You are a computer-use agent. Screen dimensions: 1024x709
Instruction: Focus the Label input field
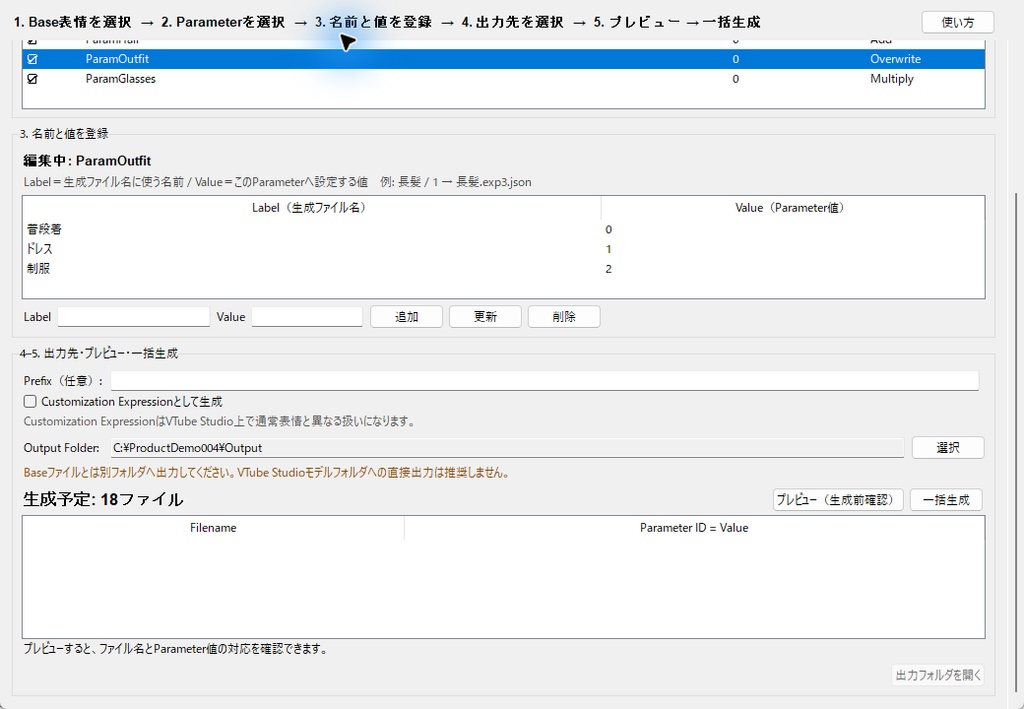(134, 317)
